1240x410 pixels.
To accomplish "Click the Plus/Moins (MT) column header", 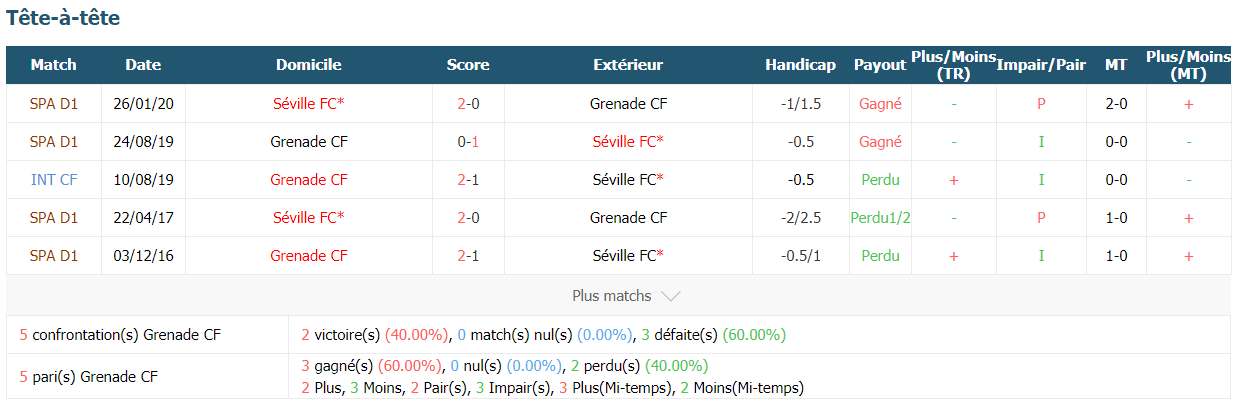I will pyautogui.click(x=1188, y=65).
